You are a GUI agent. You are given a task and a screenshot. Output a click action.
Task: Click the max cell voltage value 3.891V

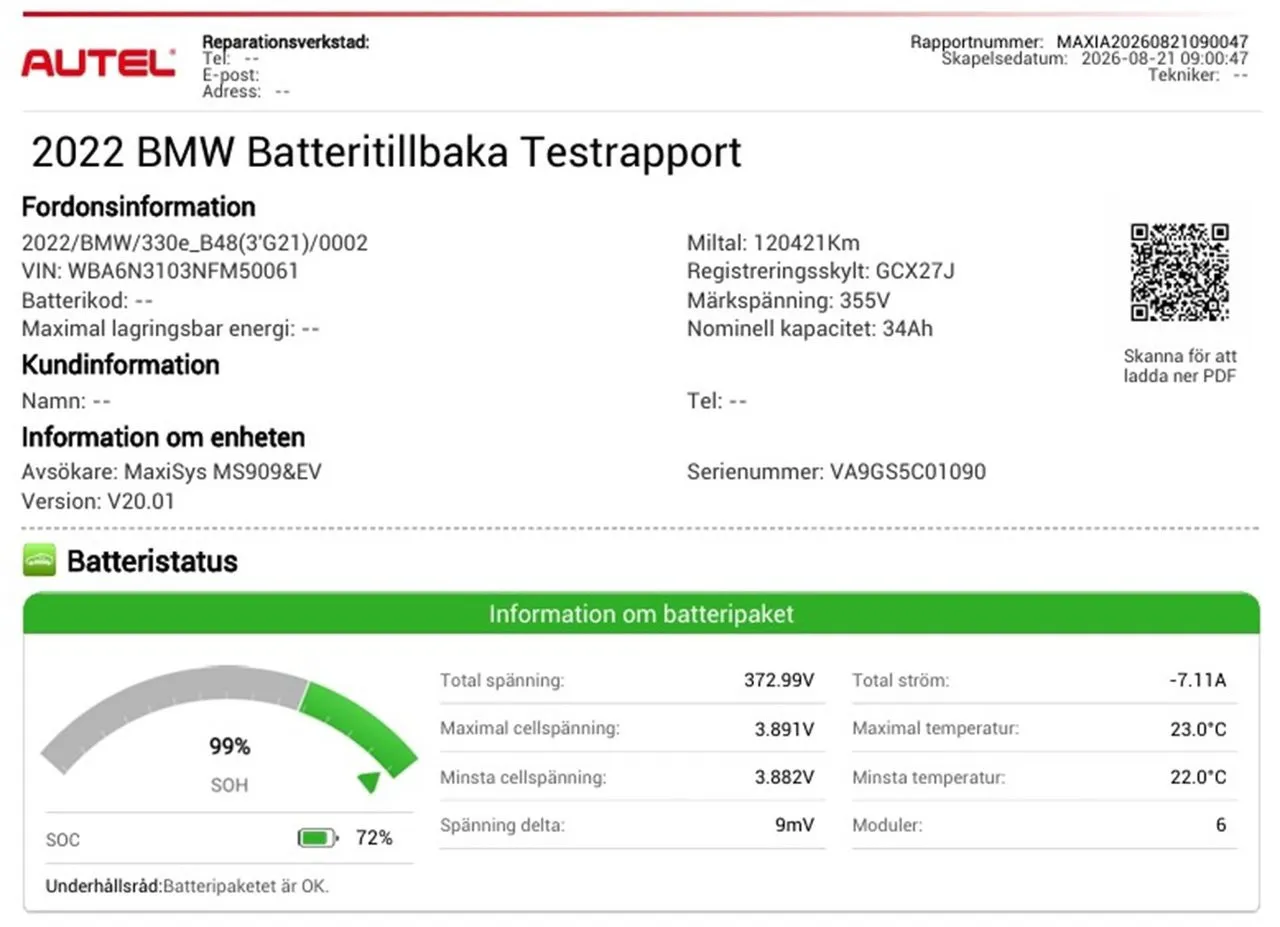pyautogui.click(x=785, y=729)
